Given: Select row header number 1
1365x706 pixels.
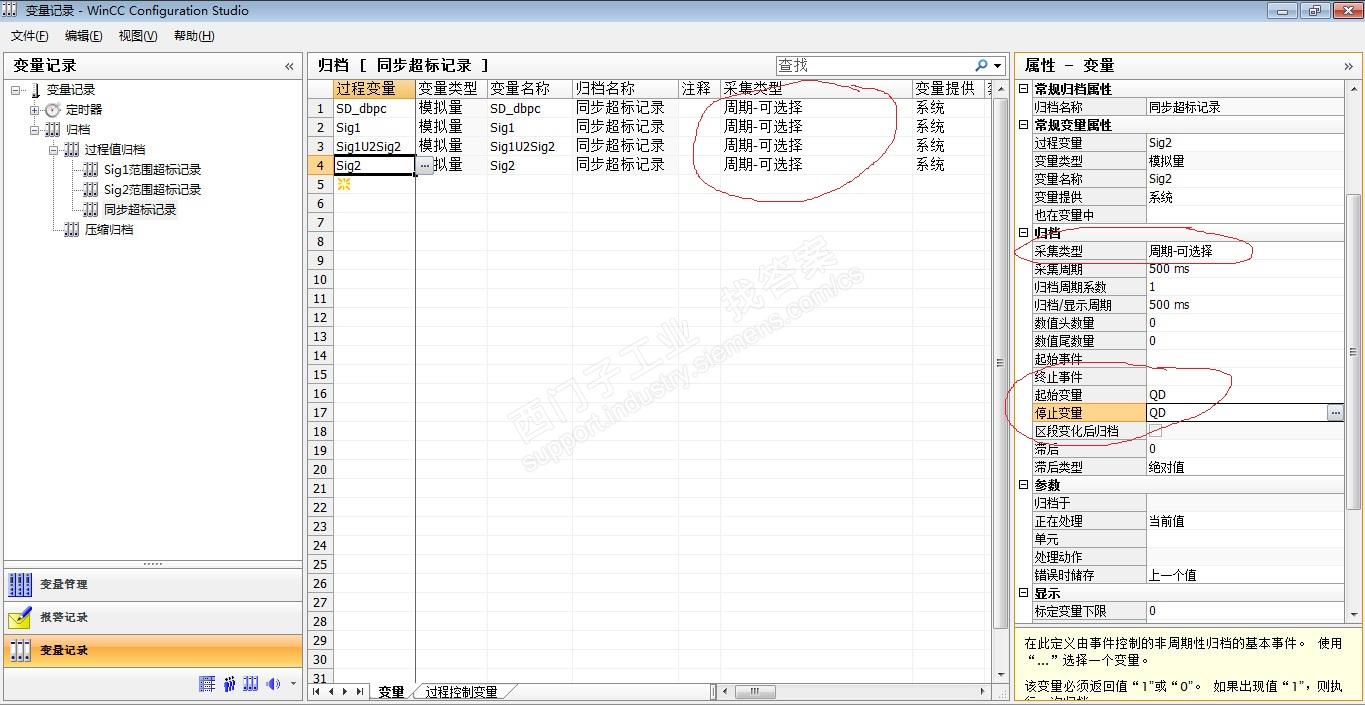Looking at the screenshot, I should click(320, 108).
